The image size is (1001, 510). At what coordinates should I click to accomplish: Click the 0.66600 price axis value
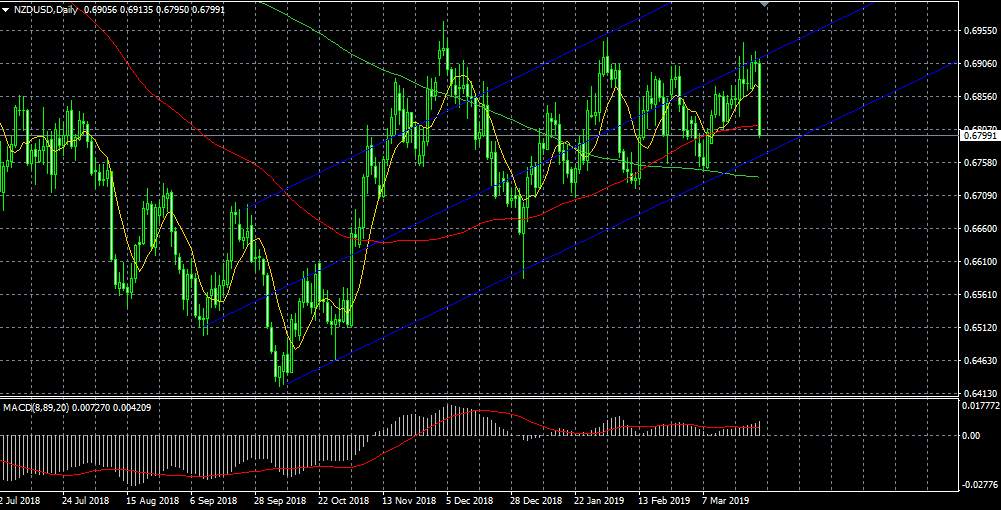click(980, 229)
